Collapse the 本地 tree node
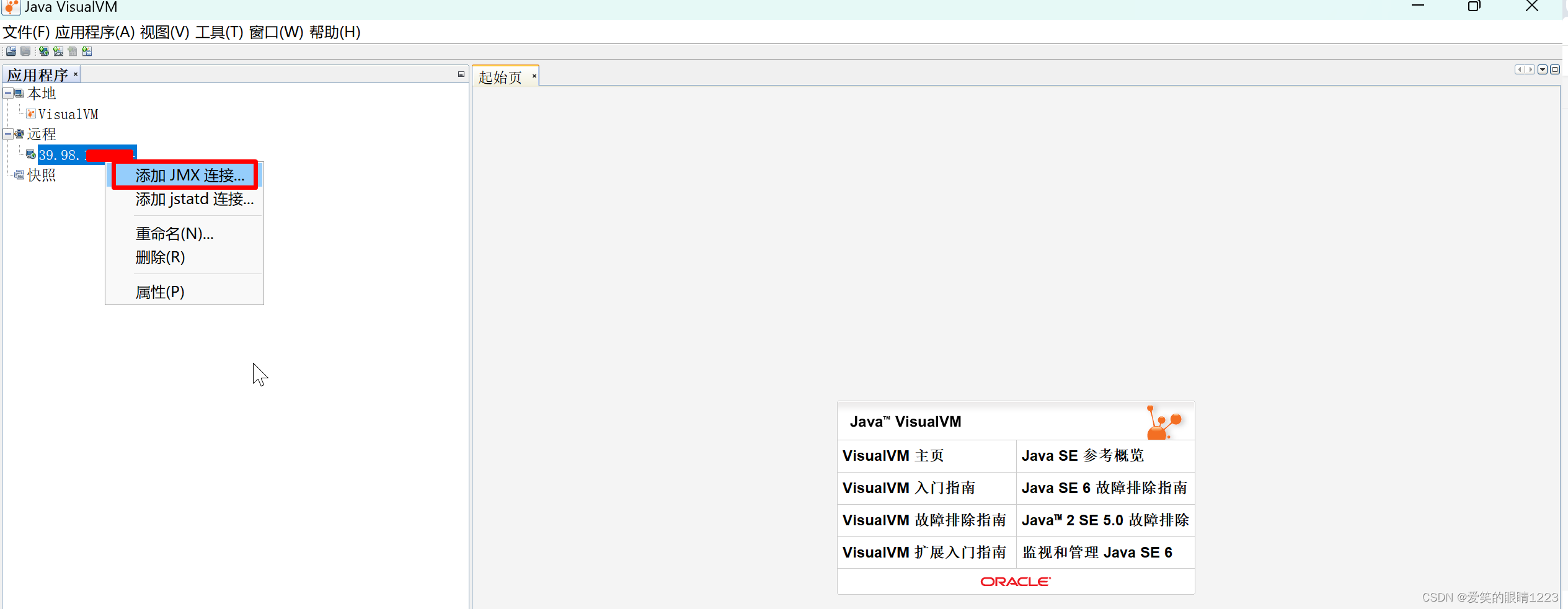This screenshot has width=1568, height=609. 8,93
